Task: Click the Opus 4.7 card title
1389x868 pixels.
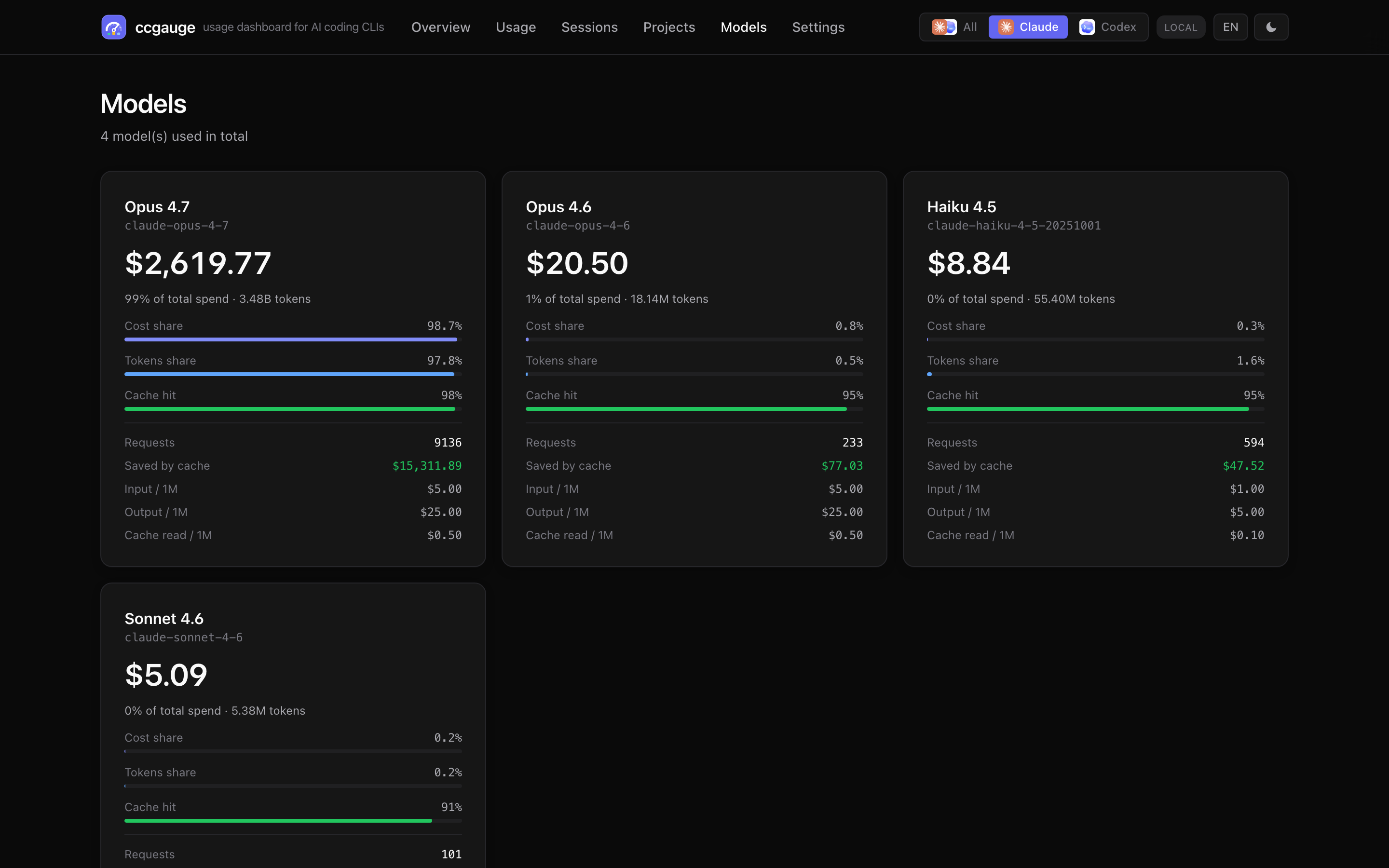Action: [157, 207]
